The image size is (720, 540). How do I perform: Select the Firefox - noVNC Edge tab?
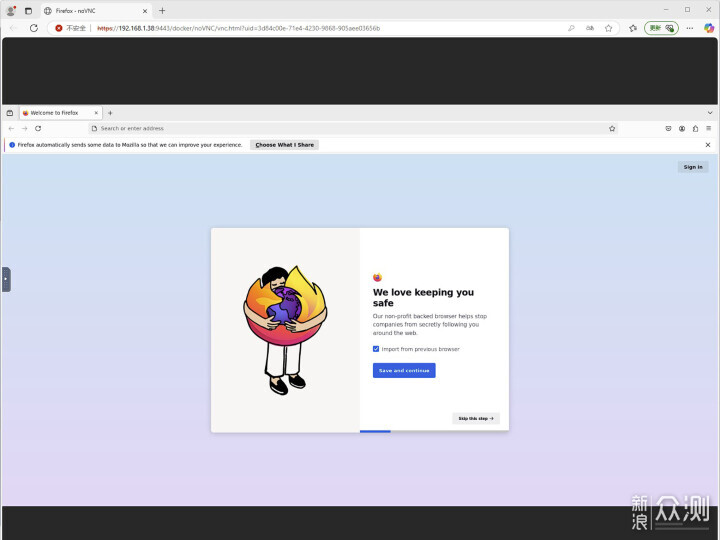point(96,11)
